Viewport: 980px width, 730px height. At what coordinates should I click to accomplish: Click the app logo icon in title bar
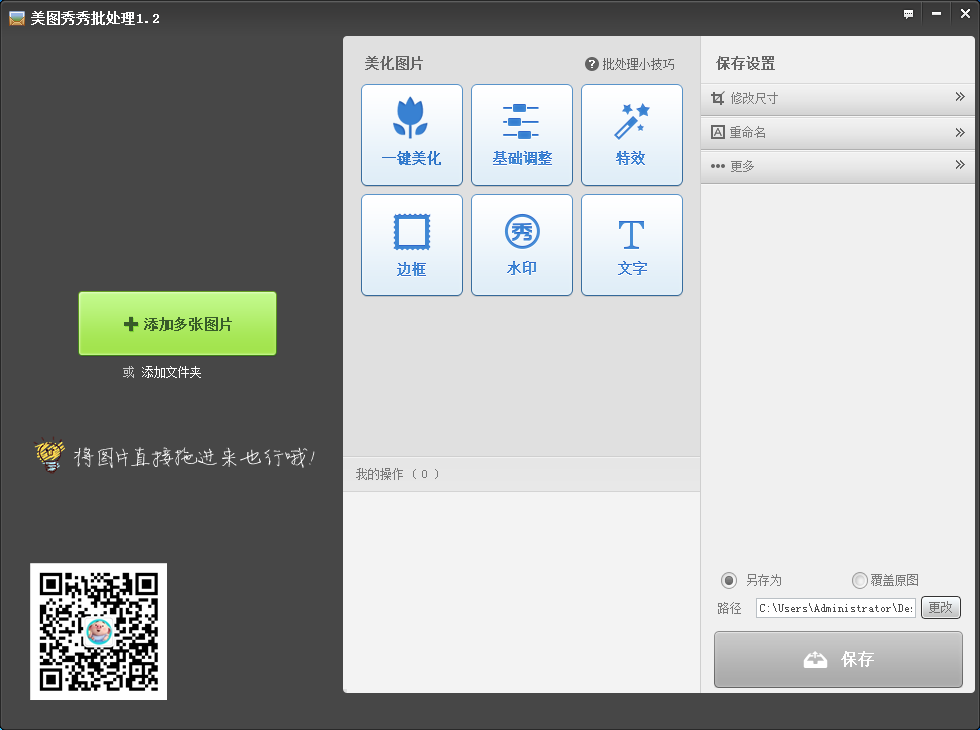[17, 18]
